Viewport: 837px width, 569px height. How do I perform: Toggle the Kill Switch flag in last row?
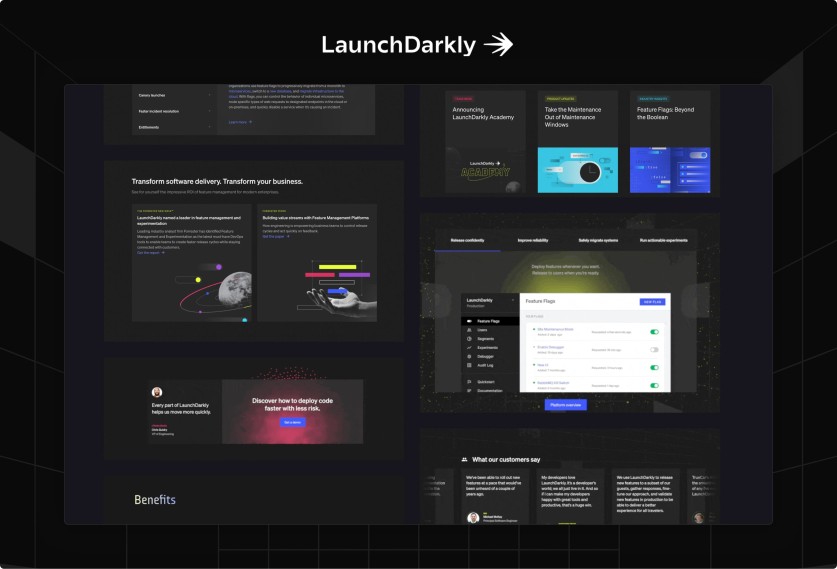654,385
